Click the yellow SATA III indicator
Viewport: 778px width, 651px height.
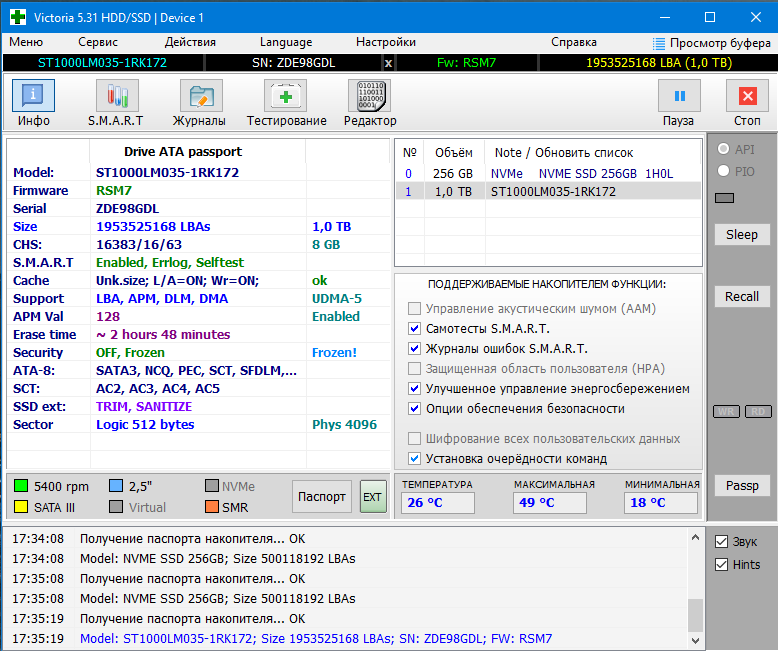coord(21,507)
